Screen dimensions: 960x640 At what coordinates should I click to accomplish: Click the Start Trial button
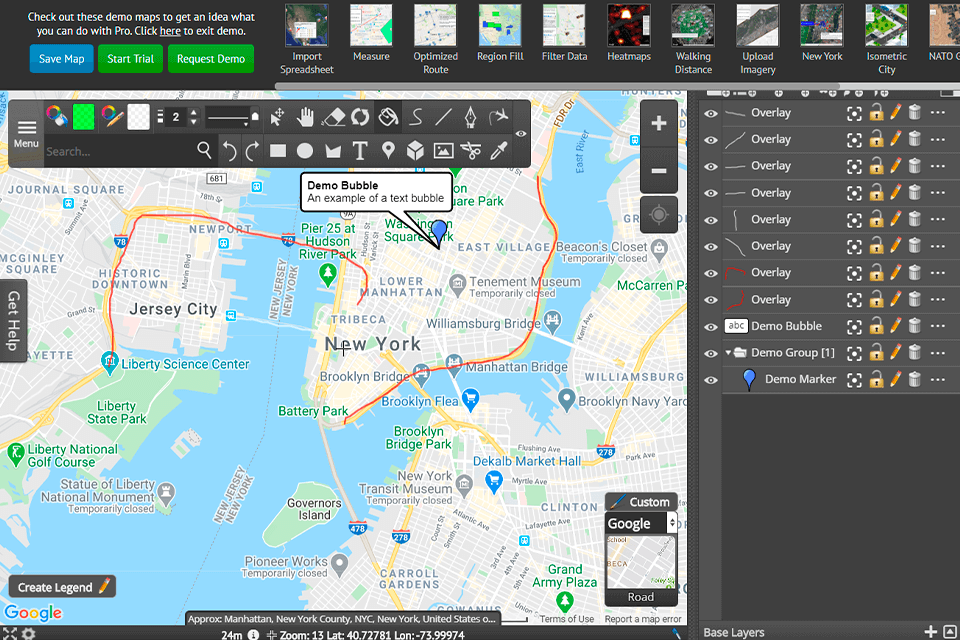pos(130,59)
